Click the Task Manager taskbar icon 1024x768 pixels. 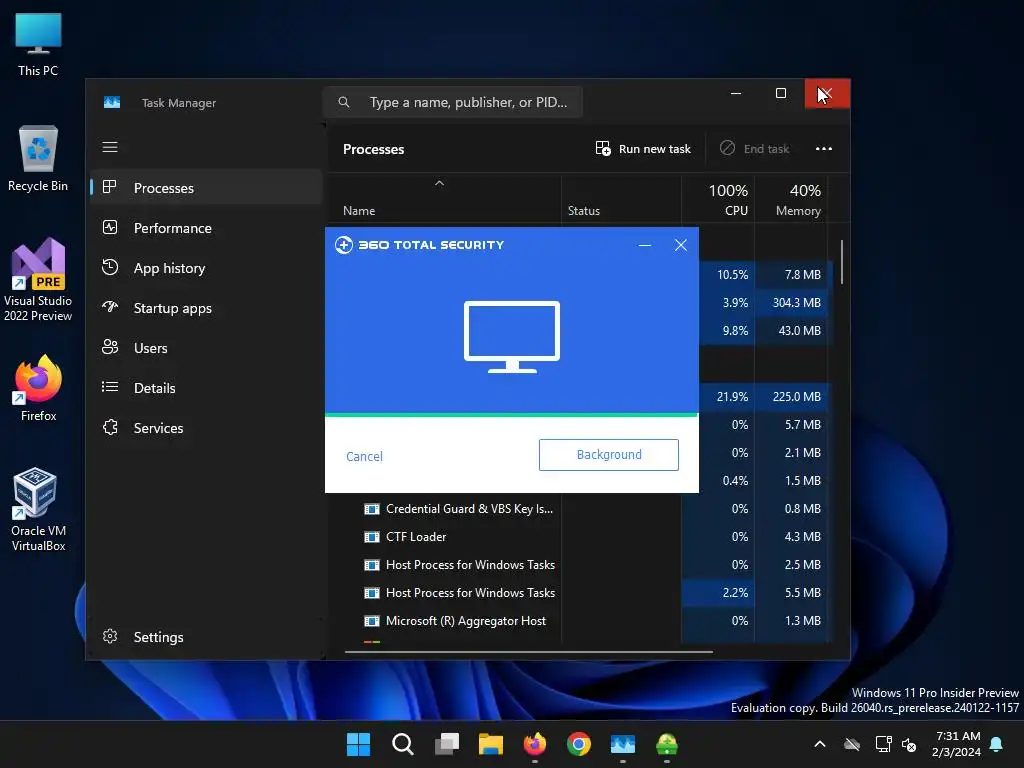(x=623, y=744)
